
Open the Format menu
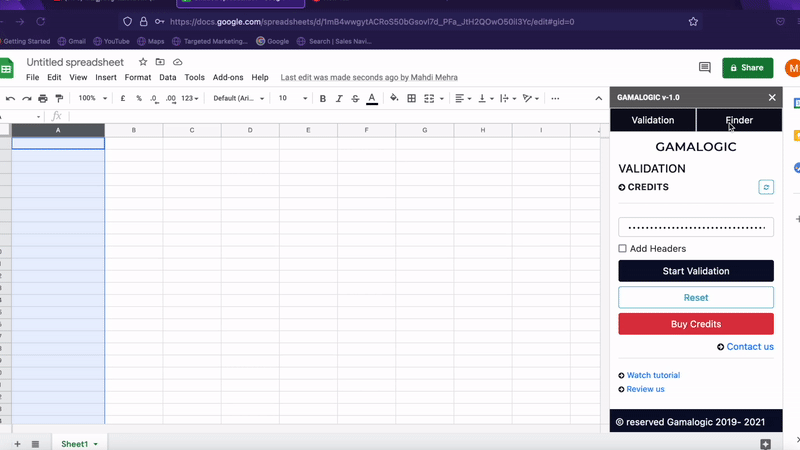pos(138,78)
